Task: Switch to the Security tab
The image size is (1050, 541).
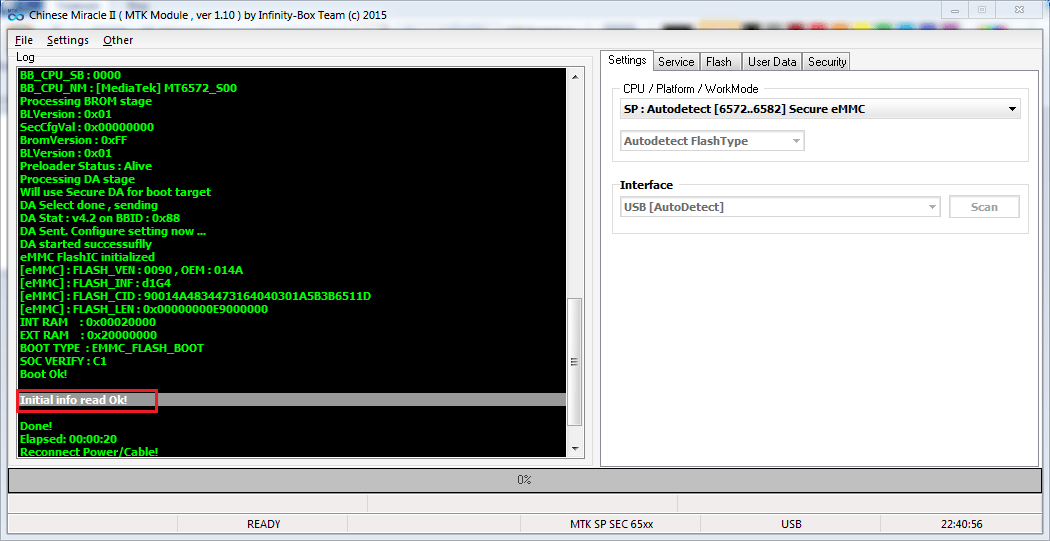Action: pyautogui.click(x=827, y=62)
